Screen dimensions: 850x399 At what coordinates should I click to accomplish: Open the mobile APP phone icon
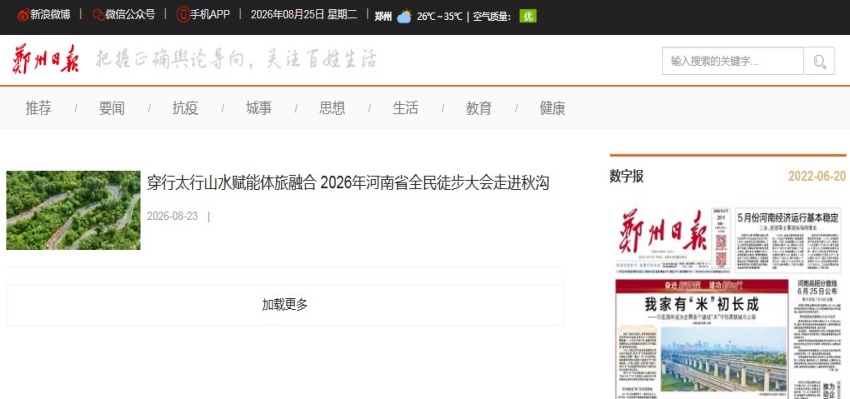183,15
